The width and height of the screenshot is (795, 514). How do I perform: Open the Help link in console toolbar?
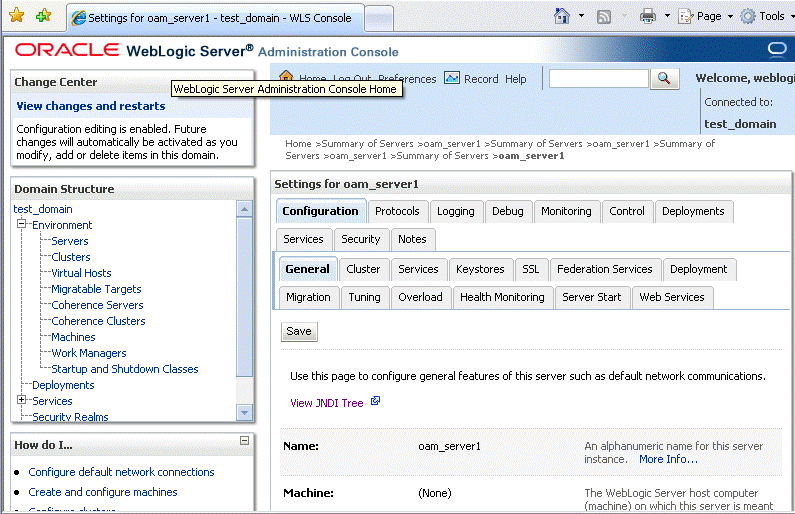[516, 79]
